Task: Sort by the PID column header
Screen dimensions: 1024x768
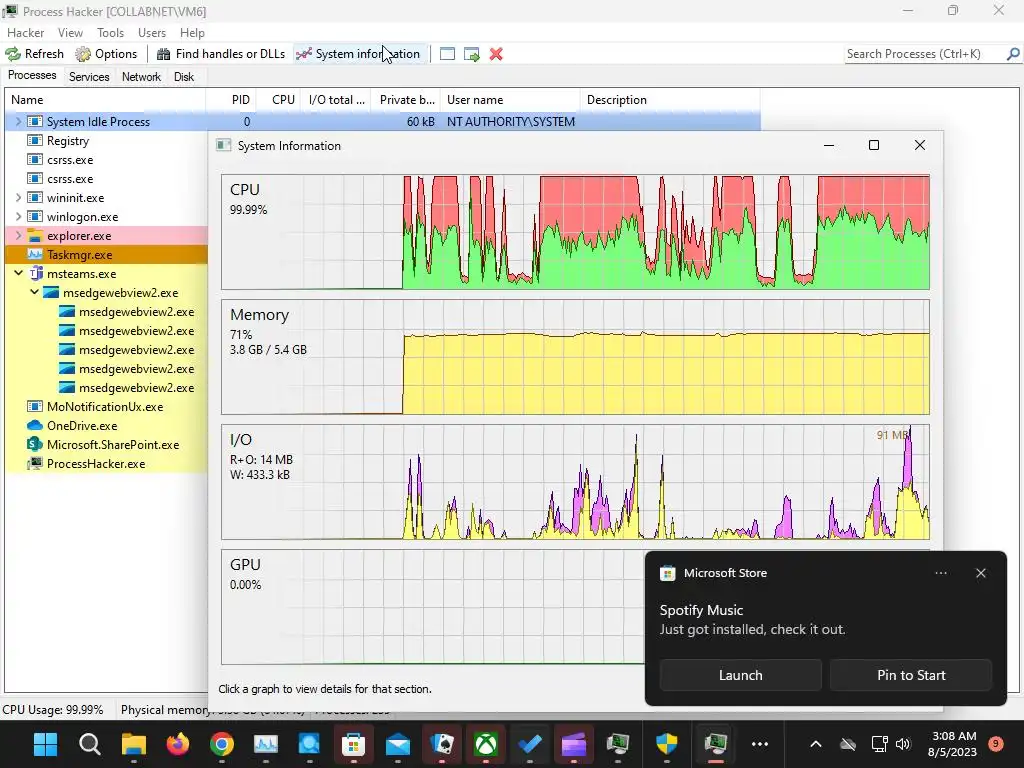Action: pyautogui.click(x=231, y=100)
